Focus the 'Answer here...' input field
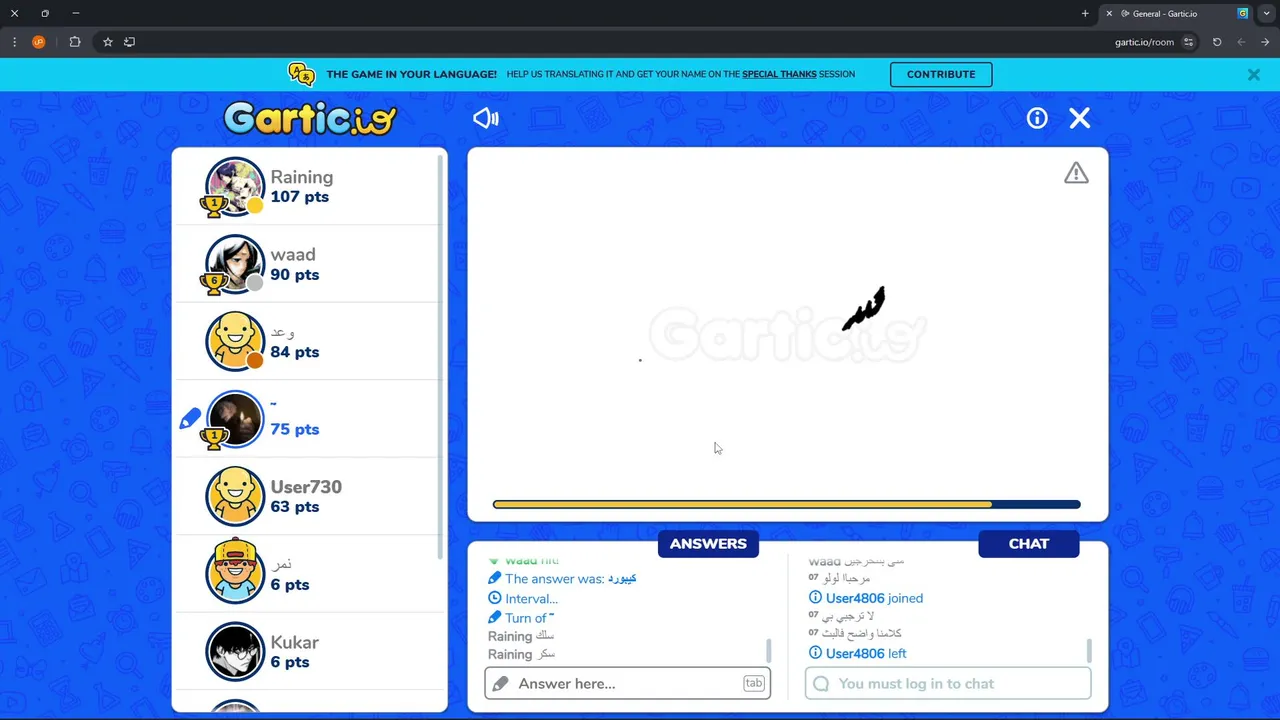1280x720 pixels. pos(627,683)
